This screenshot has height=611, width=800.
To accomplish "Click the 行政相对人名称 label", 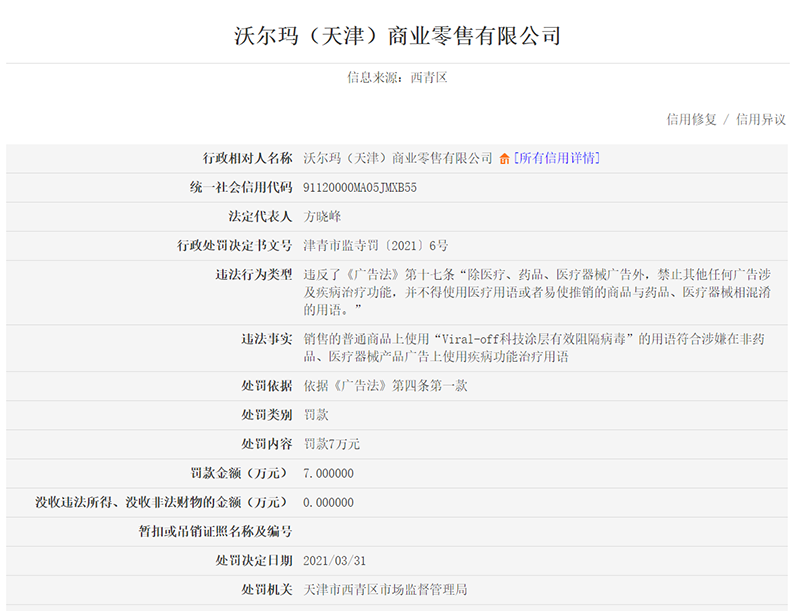I will coord(247,158).
